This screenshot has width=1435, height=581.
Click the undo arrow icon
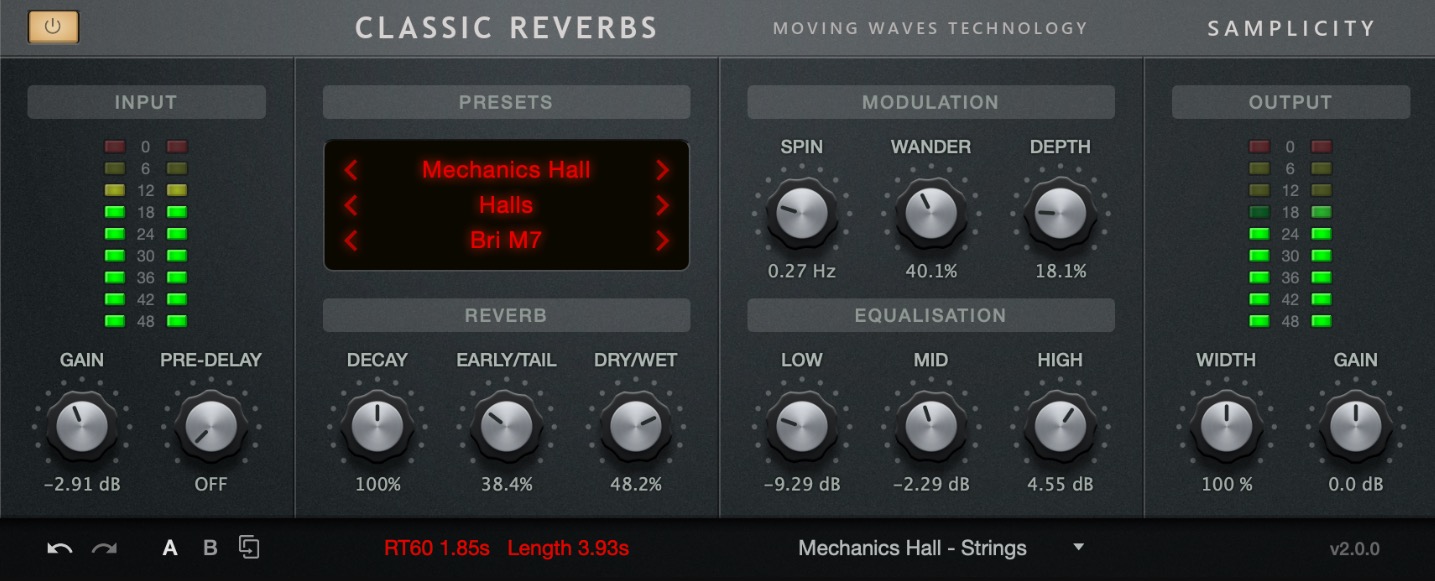[60, 548]
